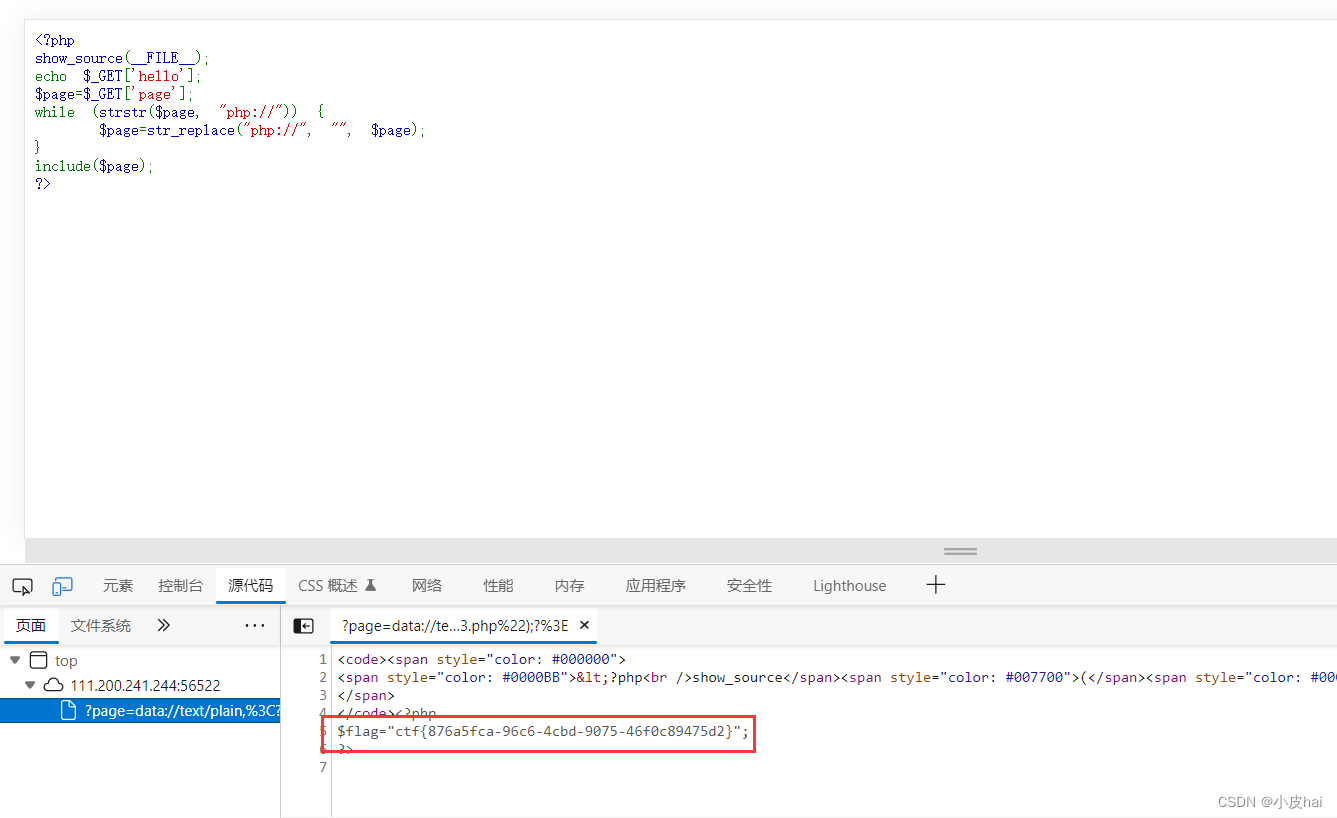Select the 源代码 tab
Screen dimensions: 1337x818
click(251, 586)
